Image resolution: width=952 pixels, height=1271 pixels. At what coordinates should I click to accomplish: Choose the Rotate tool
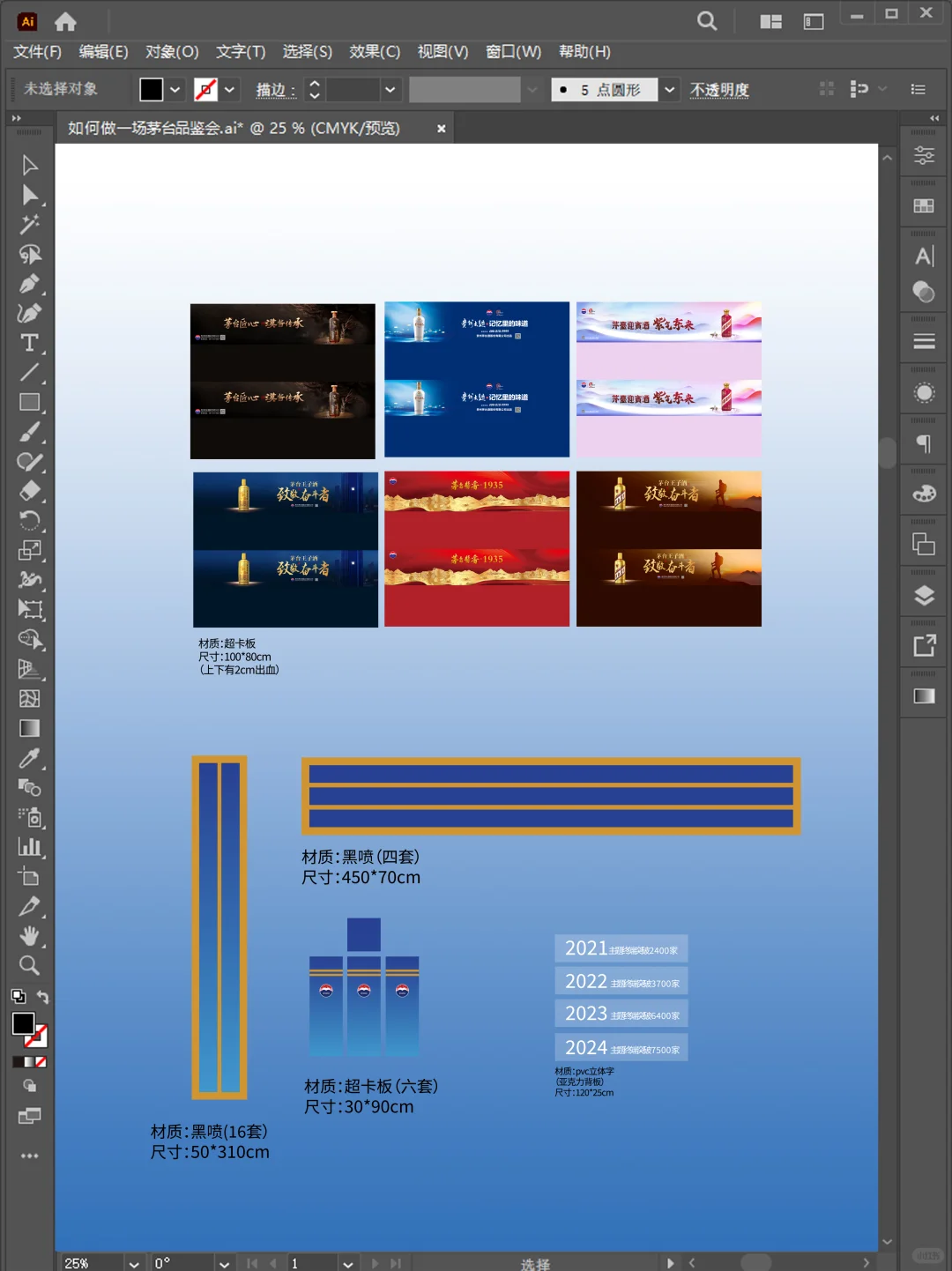30,521
